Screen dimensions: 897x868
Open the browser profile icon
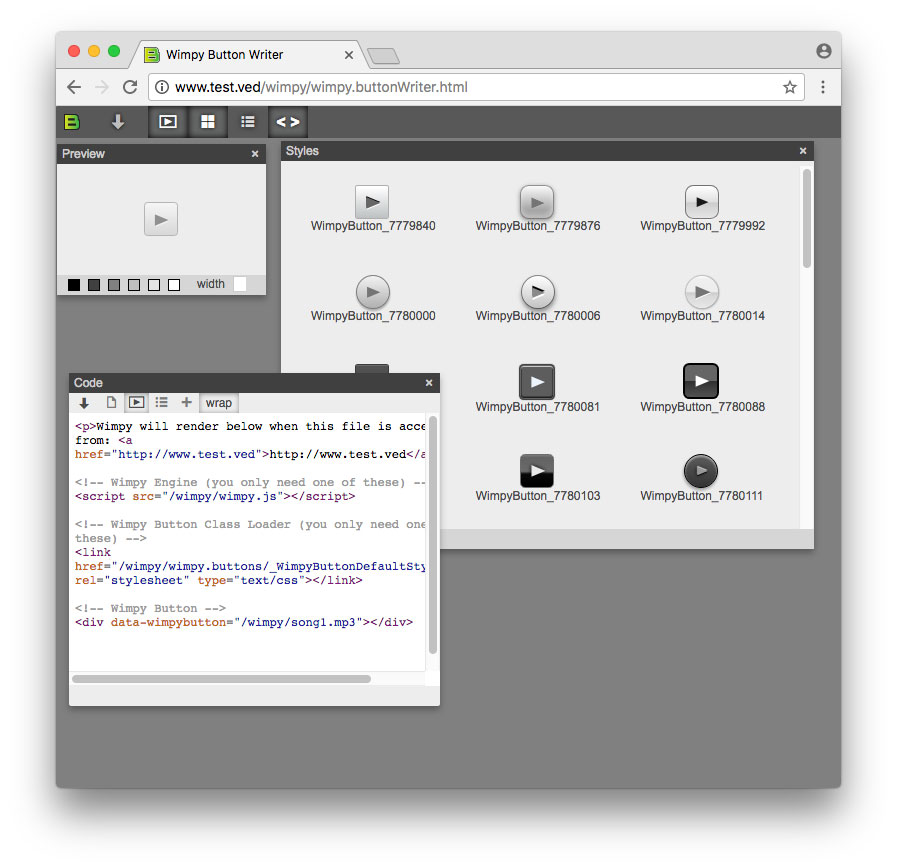(x=823, y=51)
